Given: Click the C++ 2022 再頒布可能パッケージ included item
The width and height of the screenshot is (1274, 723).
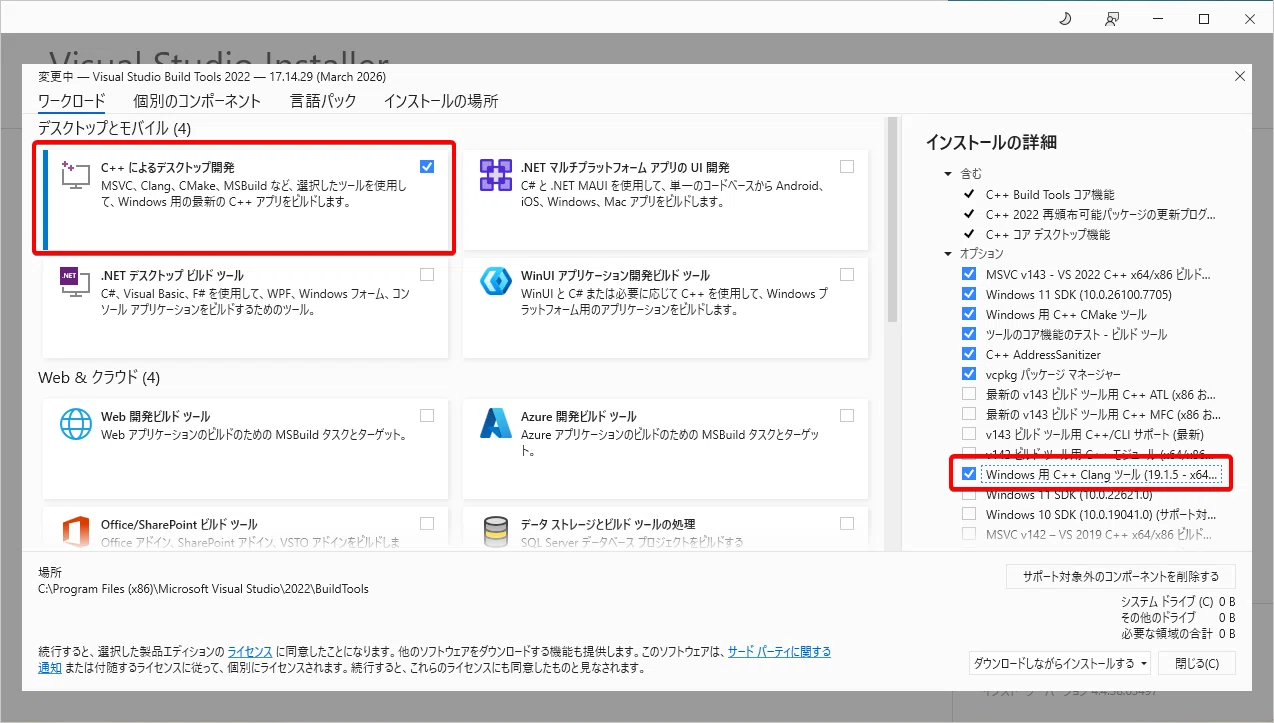Looking at the screenshot, I should (1101, 214).
